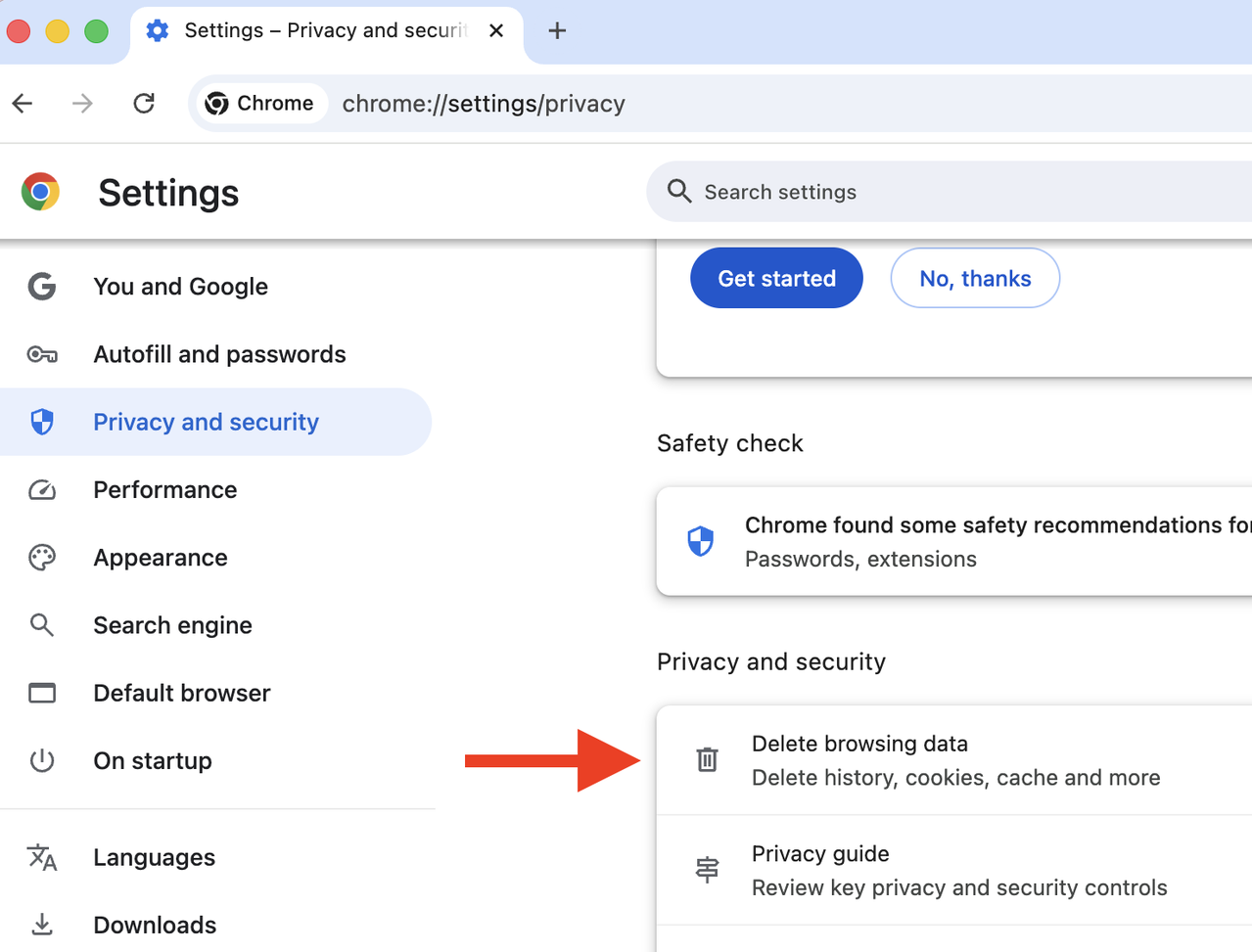
Task: Click the Get started button
Action: point(776,278)
